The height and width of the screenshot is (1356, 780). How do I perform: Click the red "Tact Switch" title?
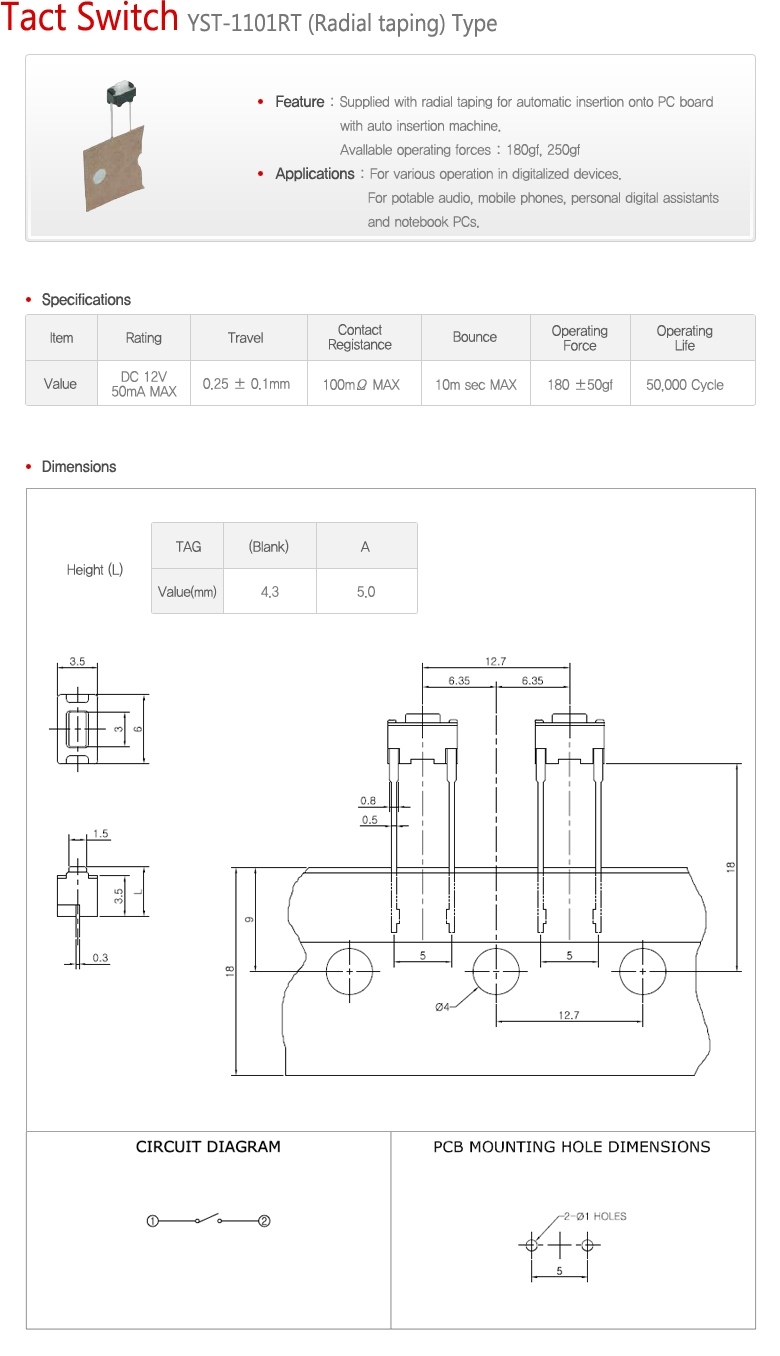pos(90,18)
